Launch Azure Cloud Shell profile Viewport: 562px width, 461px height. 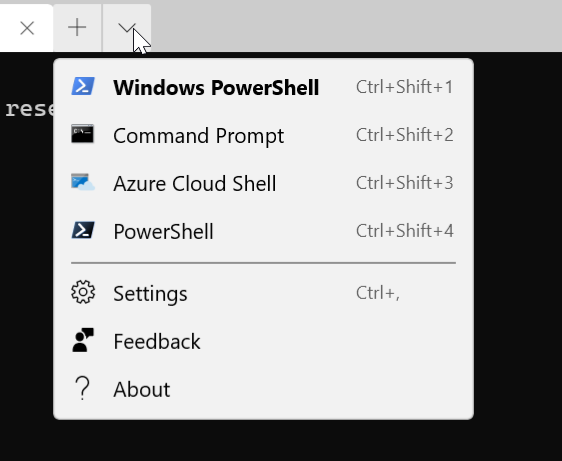pyautogui.click(x=263, y=183)
